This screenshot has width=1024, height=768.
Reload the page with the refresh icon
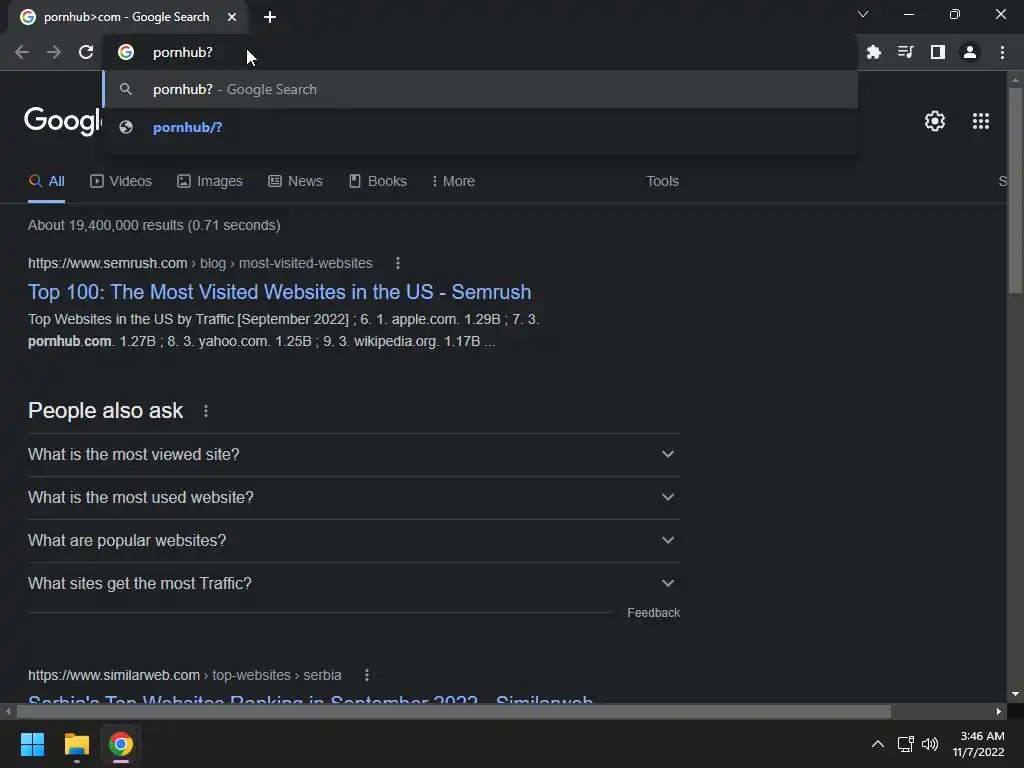tap(86, 52)
